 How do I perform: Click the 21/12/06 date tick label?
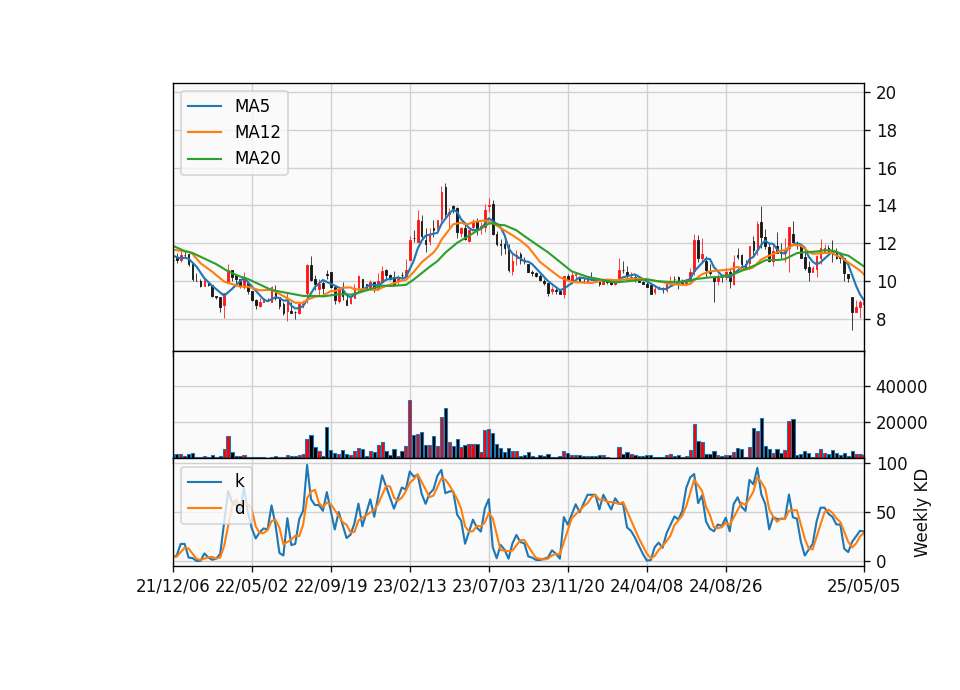pyautogui.click(x=173, y=586)
